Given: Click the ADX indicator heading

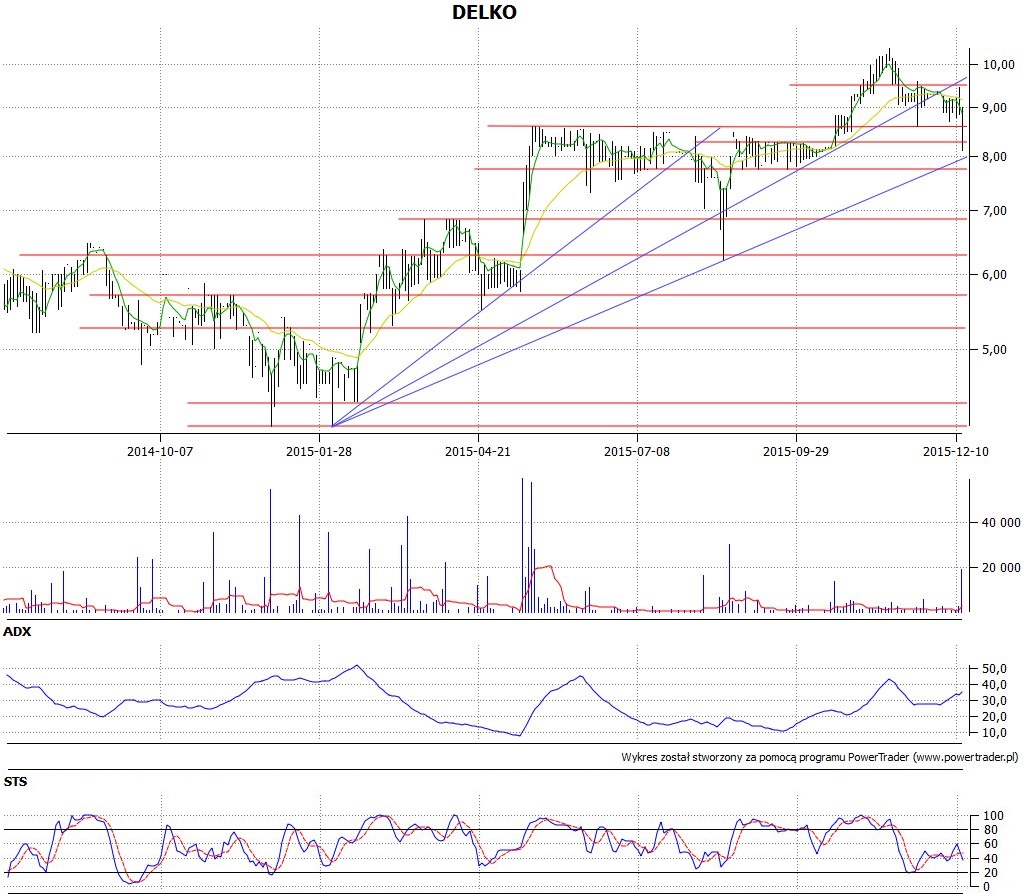Looking at the screenshot, I should coord(17,632).
